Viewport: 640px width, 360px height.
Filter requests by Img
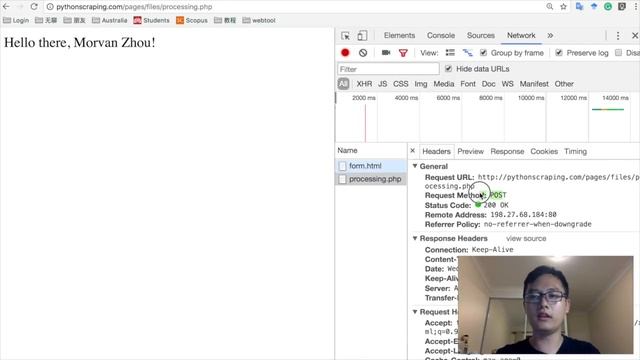click(x=421, y=84)
